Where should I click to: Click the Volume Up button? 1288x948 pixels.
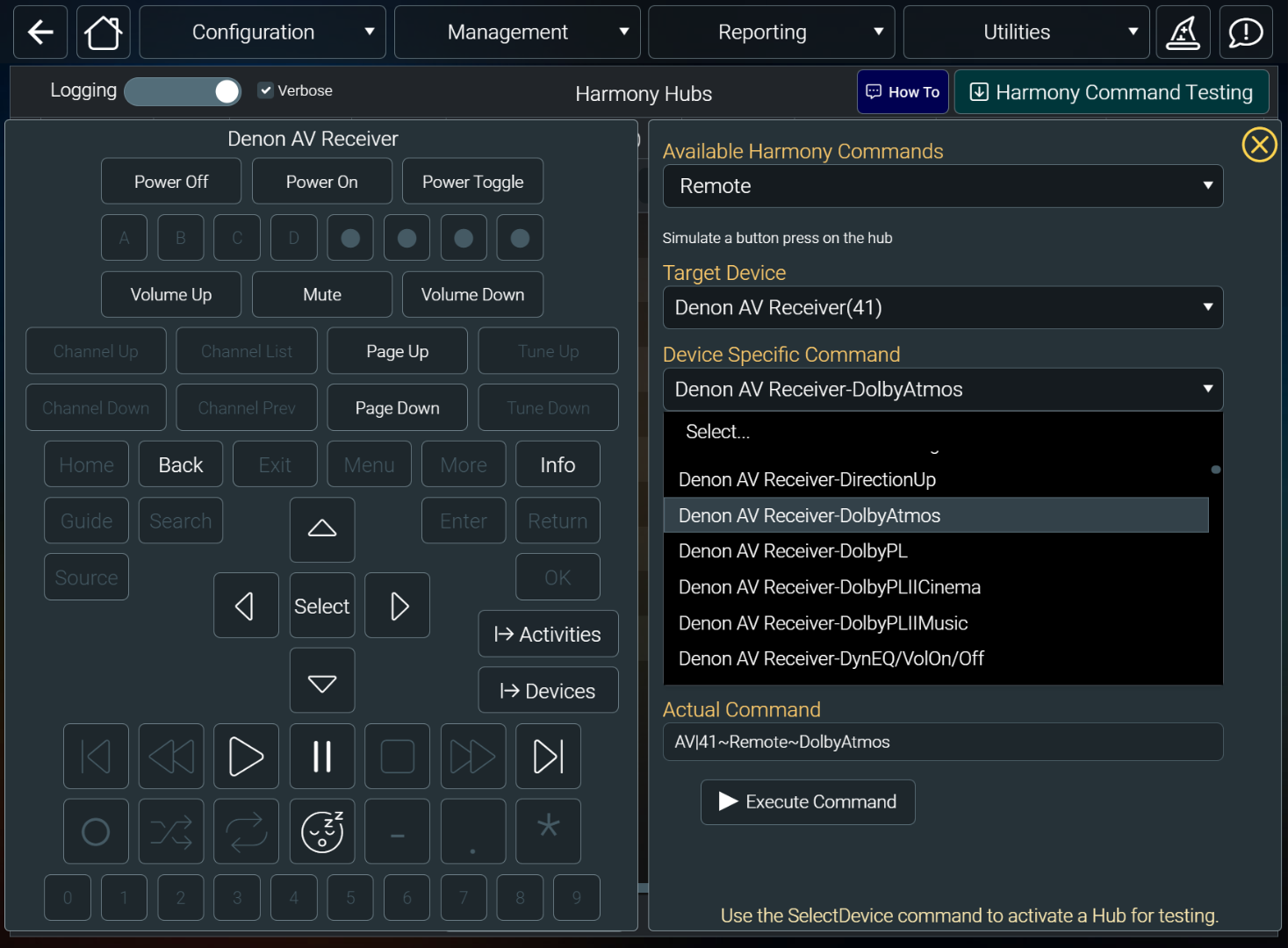[171, 295]
